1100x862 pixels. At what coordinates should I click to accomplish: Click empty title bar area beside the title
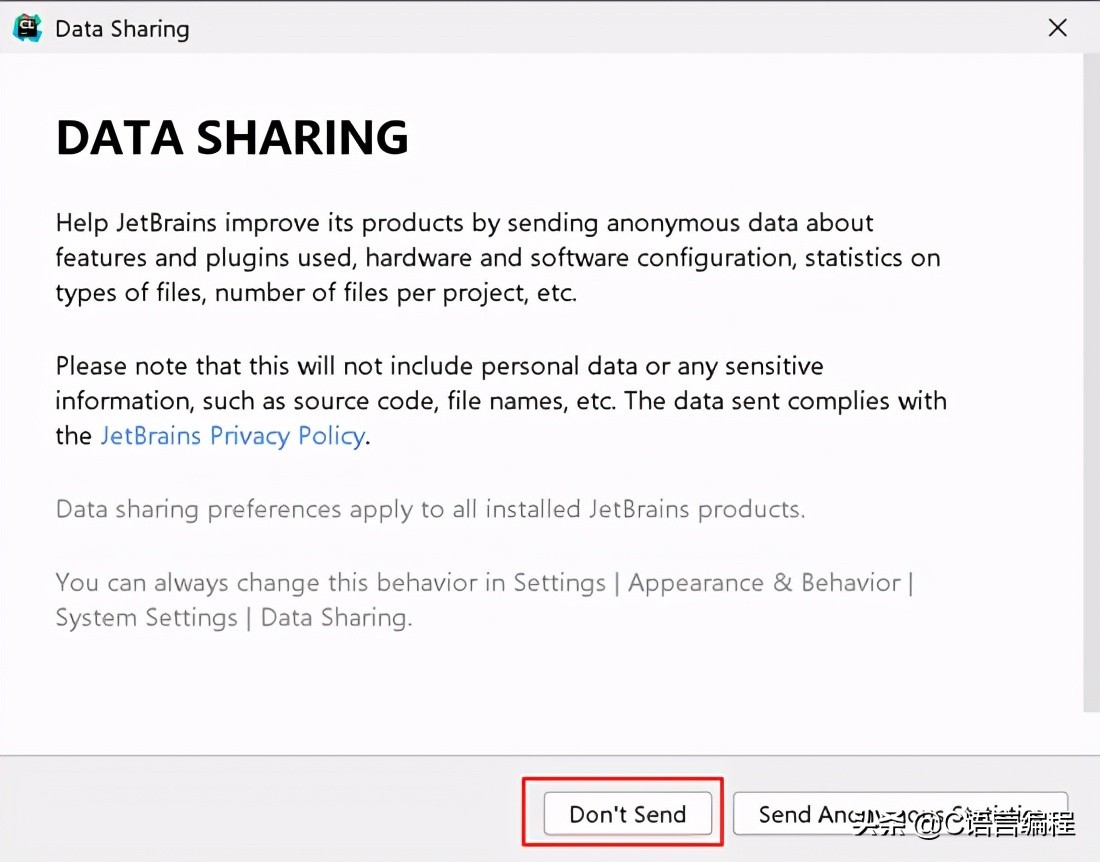(600, 28)
